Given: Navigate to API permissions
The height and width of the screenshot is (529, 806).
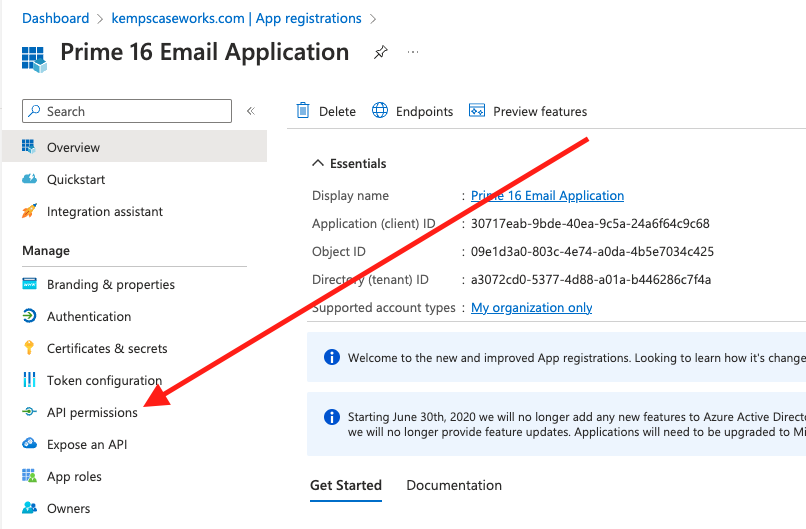Looking at the screenshot, I should [x=92, y=412].
